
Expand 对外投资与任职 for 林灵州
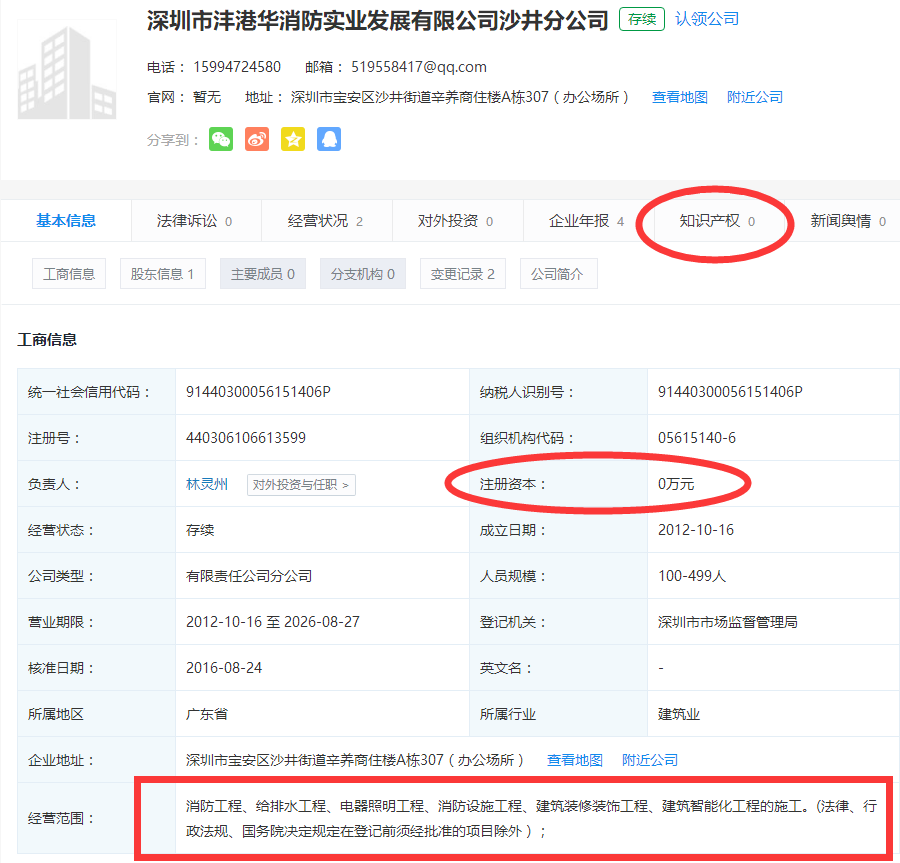coord(301,485)
